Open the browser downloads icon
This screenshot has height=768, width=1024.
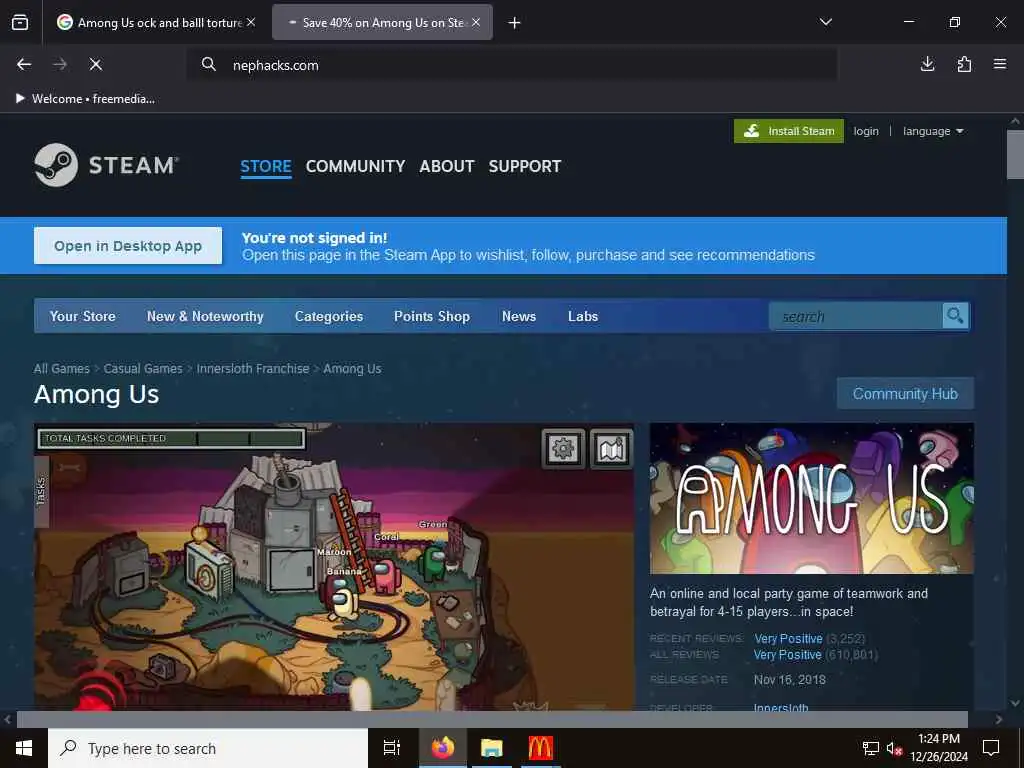click(927, 64)
